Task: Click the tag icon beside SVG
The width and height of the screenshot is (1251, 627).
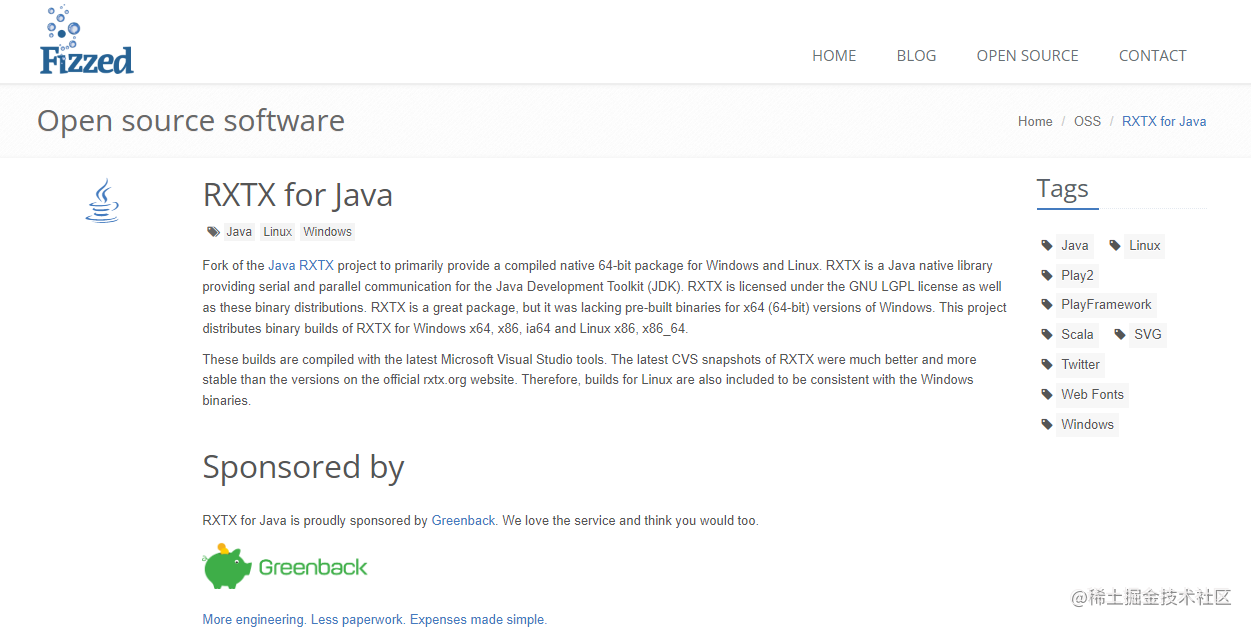Action: 1120,334
